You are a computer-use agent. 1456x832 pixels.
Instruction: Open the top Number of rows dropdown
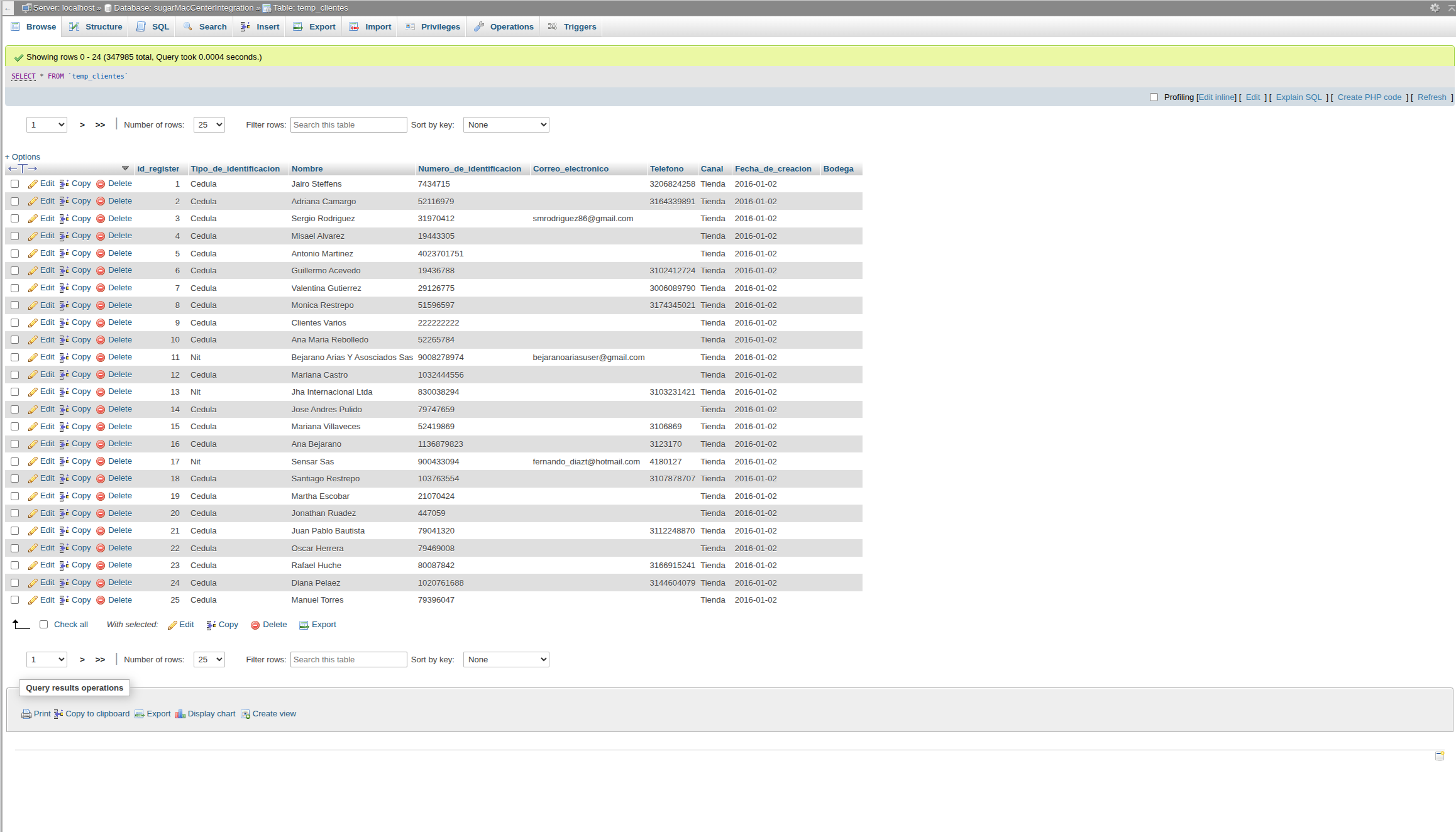pyautogui.click(x=209, y=125)
